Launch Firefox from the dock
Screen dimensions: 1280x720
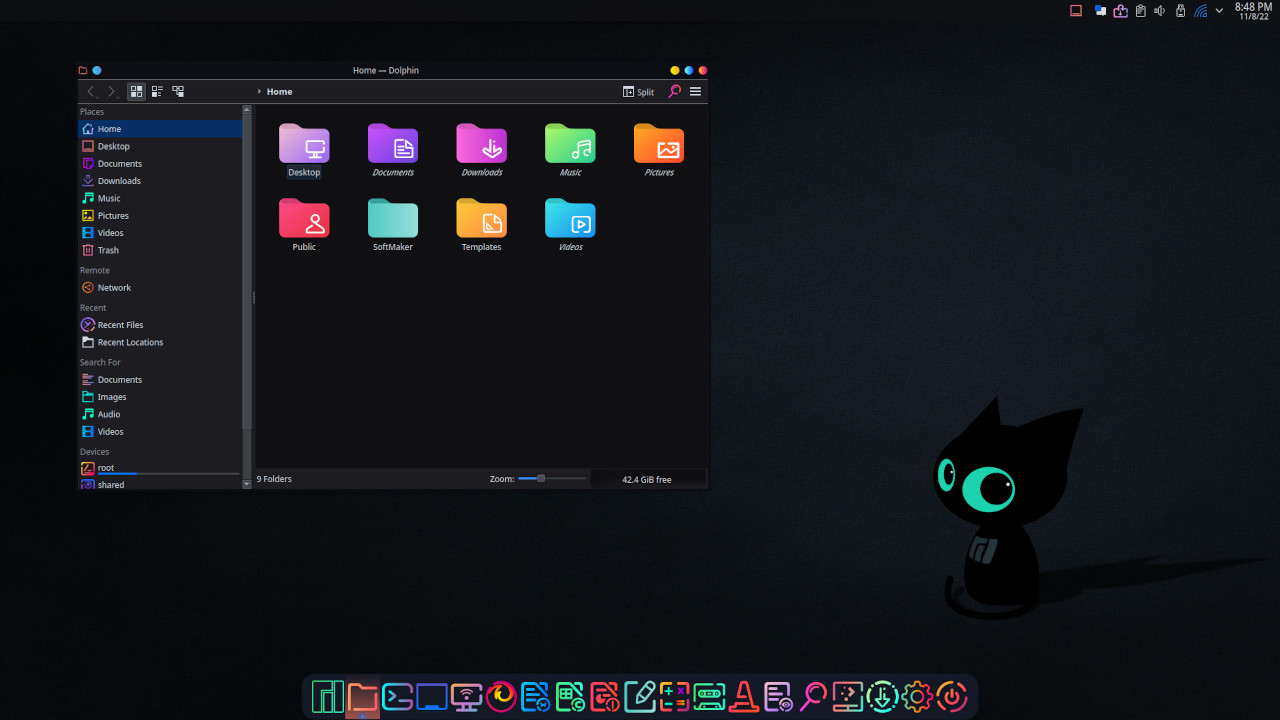501,696
